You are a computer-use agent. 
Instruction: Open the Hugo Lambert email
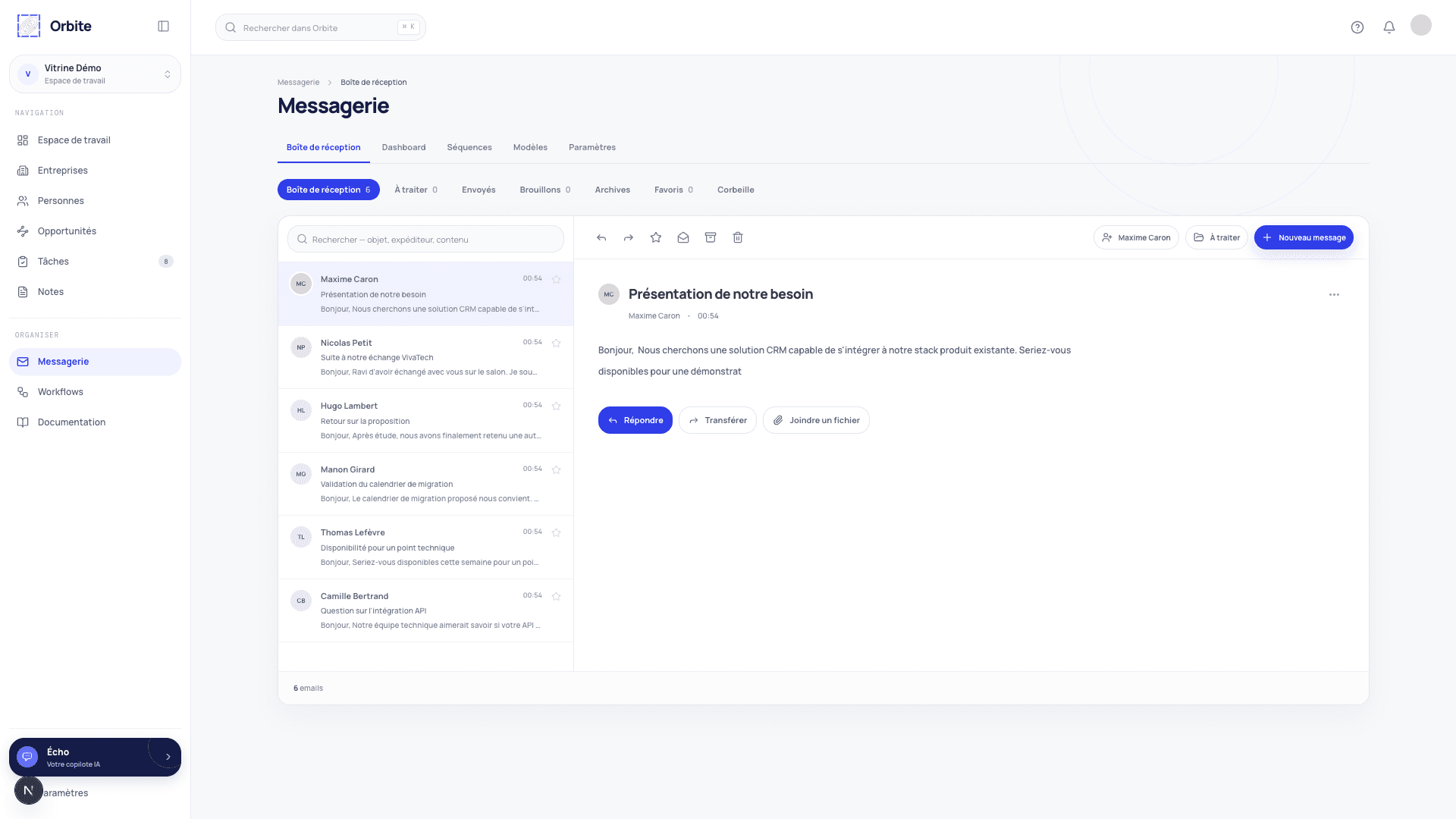[x=425, y=421]
